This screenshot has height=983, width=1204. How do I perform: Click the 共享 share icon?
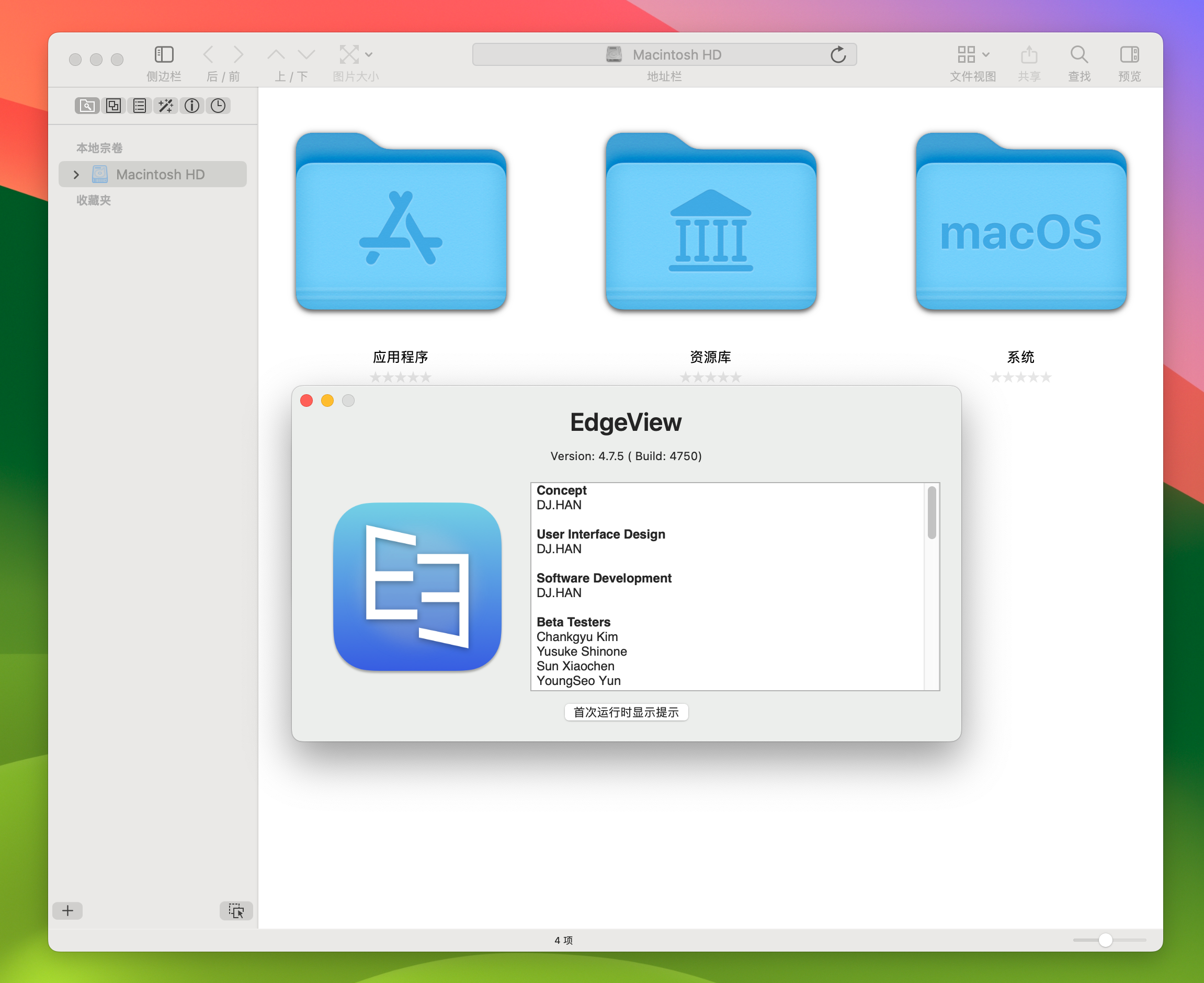[x=1029, y=54]
